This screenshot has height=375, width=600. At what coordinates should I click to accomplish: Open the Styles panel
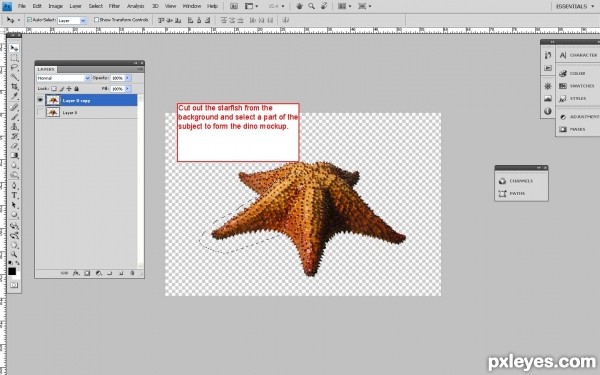click(573, 99)
